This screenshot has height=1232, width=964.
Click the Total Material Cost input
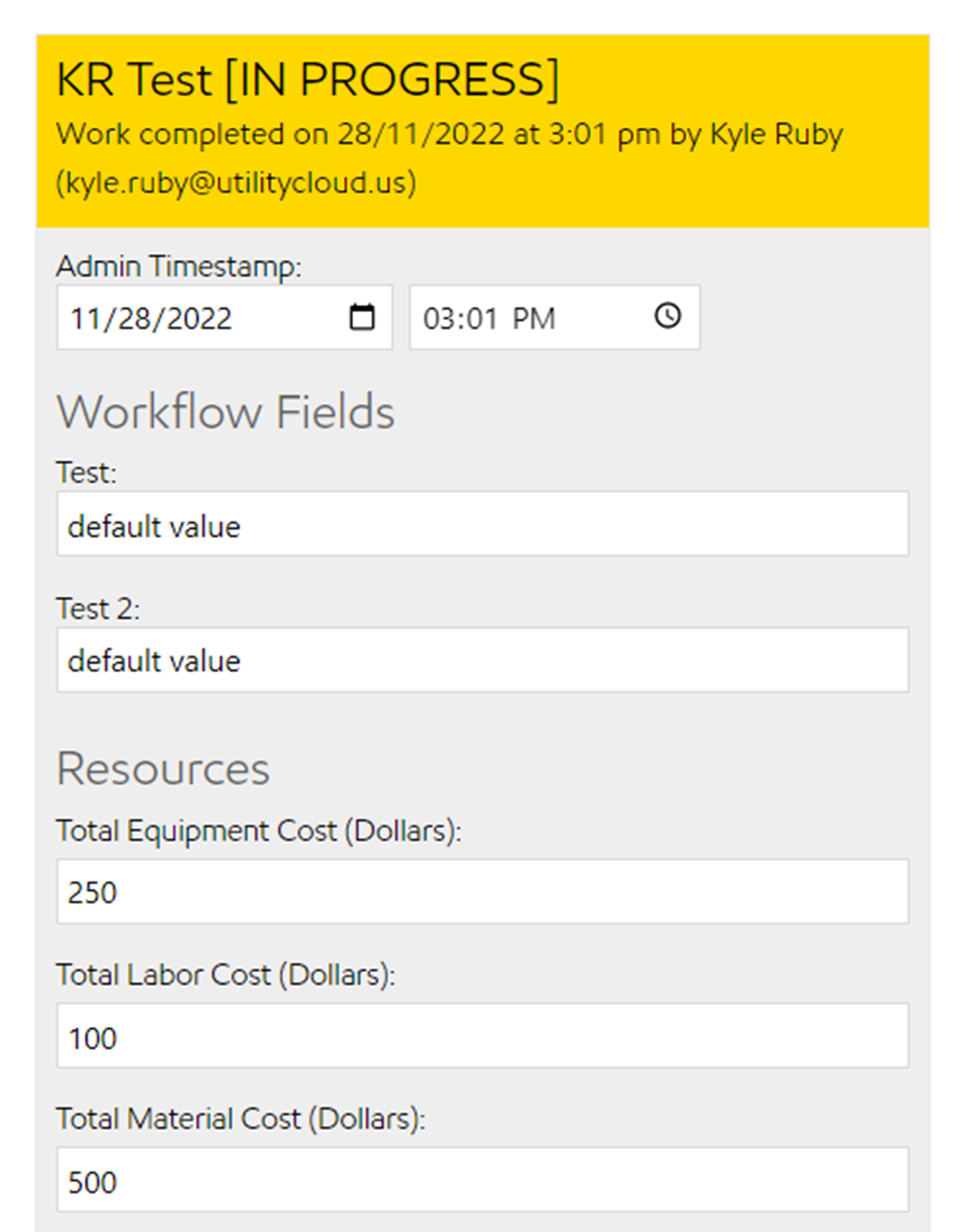(x=482, y=1180)
